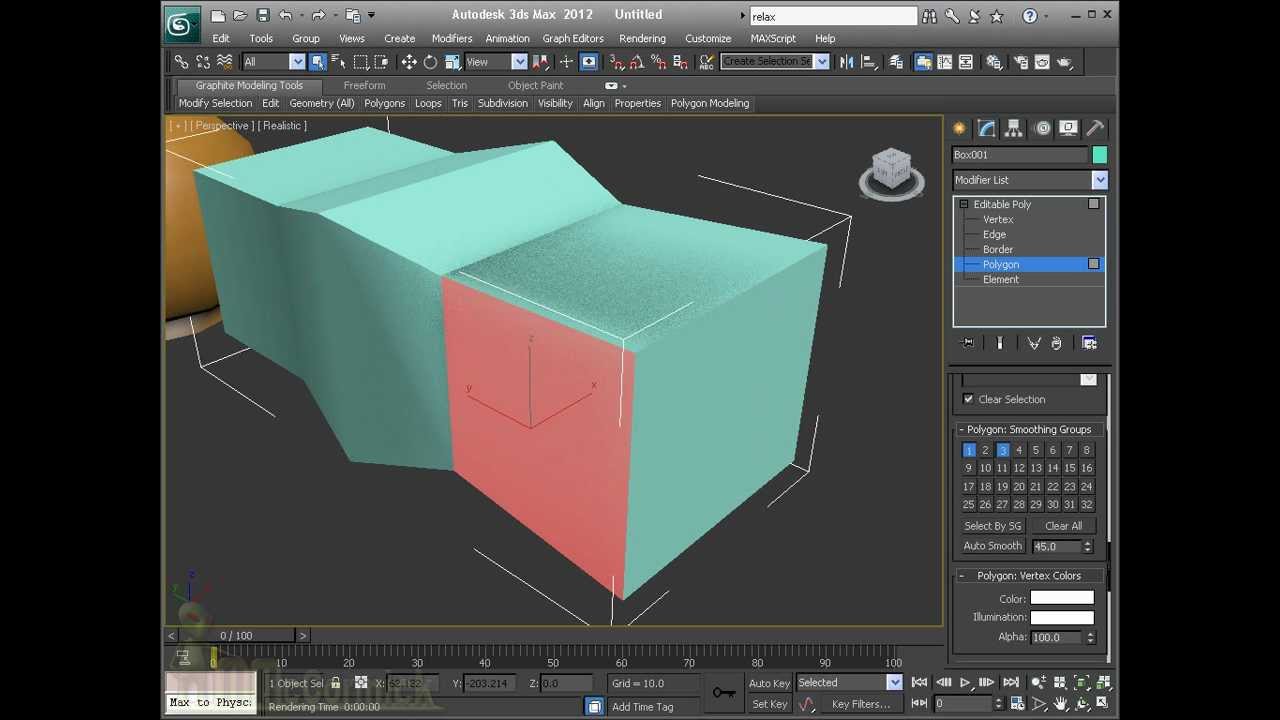Click the Align tool icon
Viewport: 1280px width, 720px height.
coord(869,62)
